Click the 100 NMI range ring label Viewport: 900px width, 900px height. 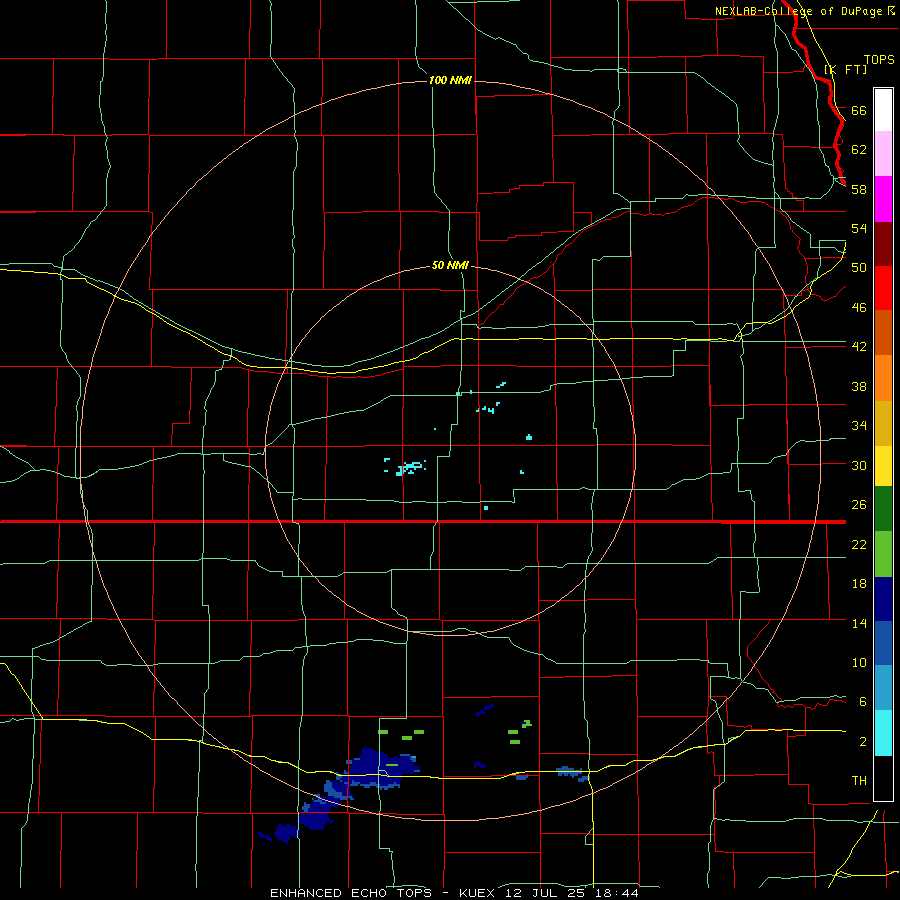point(450,80)
